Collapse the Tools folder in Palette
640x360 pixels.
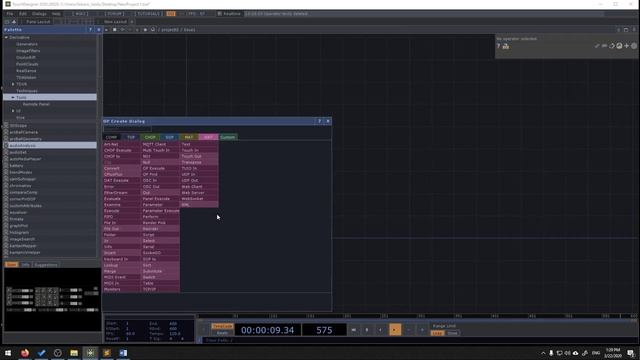pyautogui.click(x=13, y=98)
